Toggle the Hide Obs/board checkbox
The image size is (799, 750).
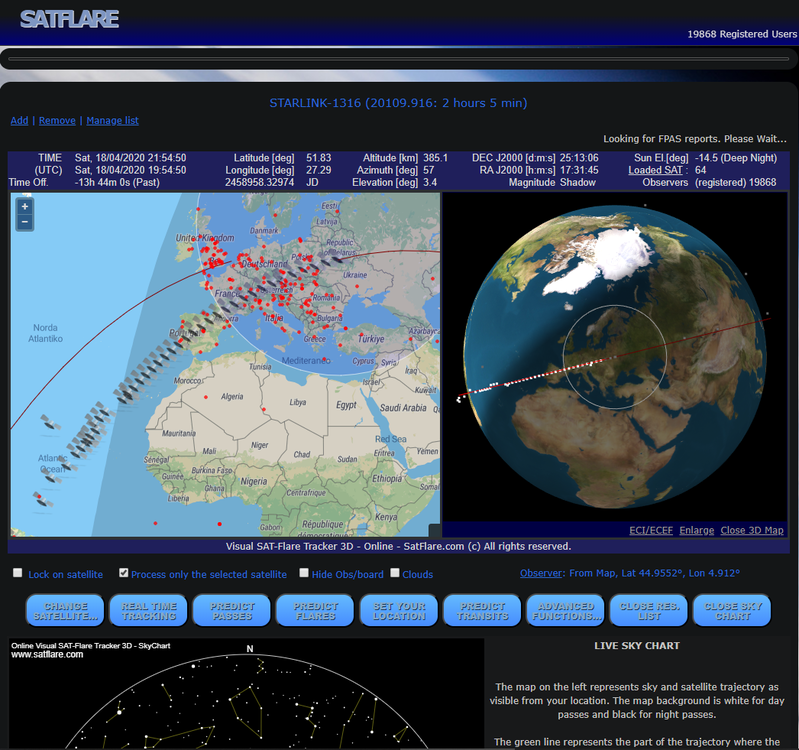click(304, 573)
